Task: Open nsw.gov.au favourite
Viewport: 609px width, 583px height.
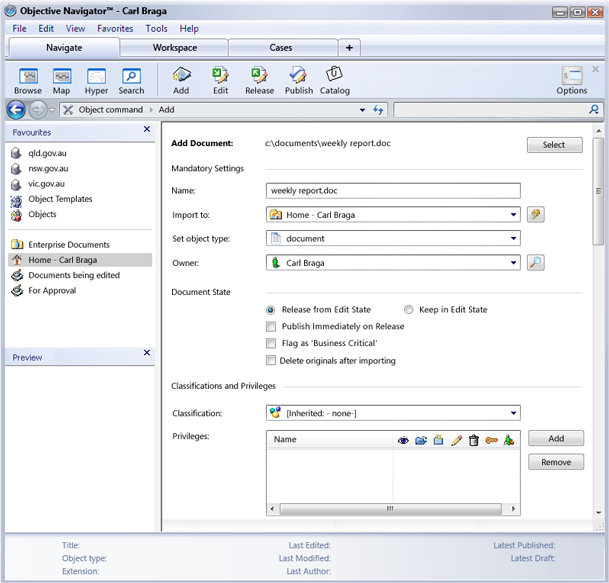Action: click(x=48, y=168)
